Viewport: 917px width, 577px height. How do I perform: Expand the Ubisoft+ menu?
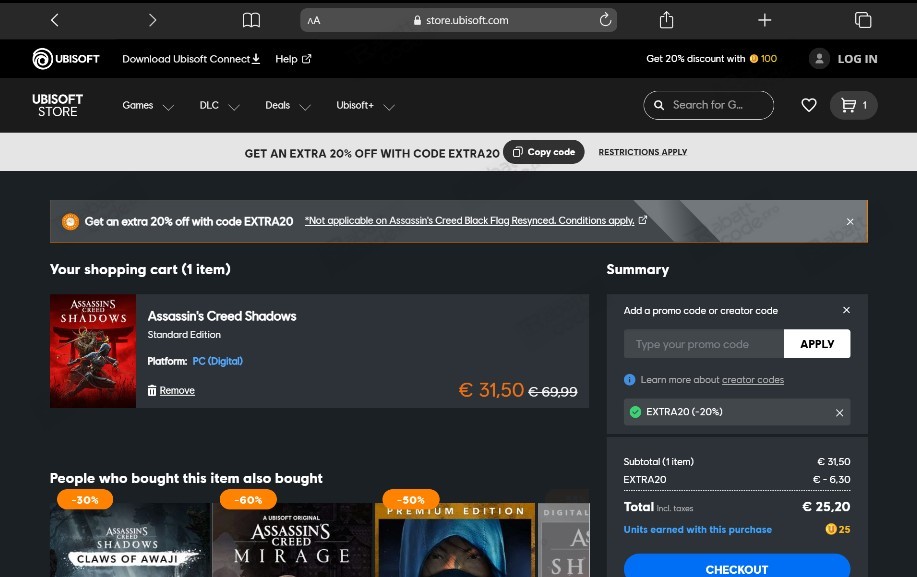[x=365, y=106]
